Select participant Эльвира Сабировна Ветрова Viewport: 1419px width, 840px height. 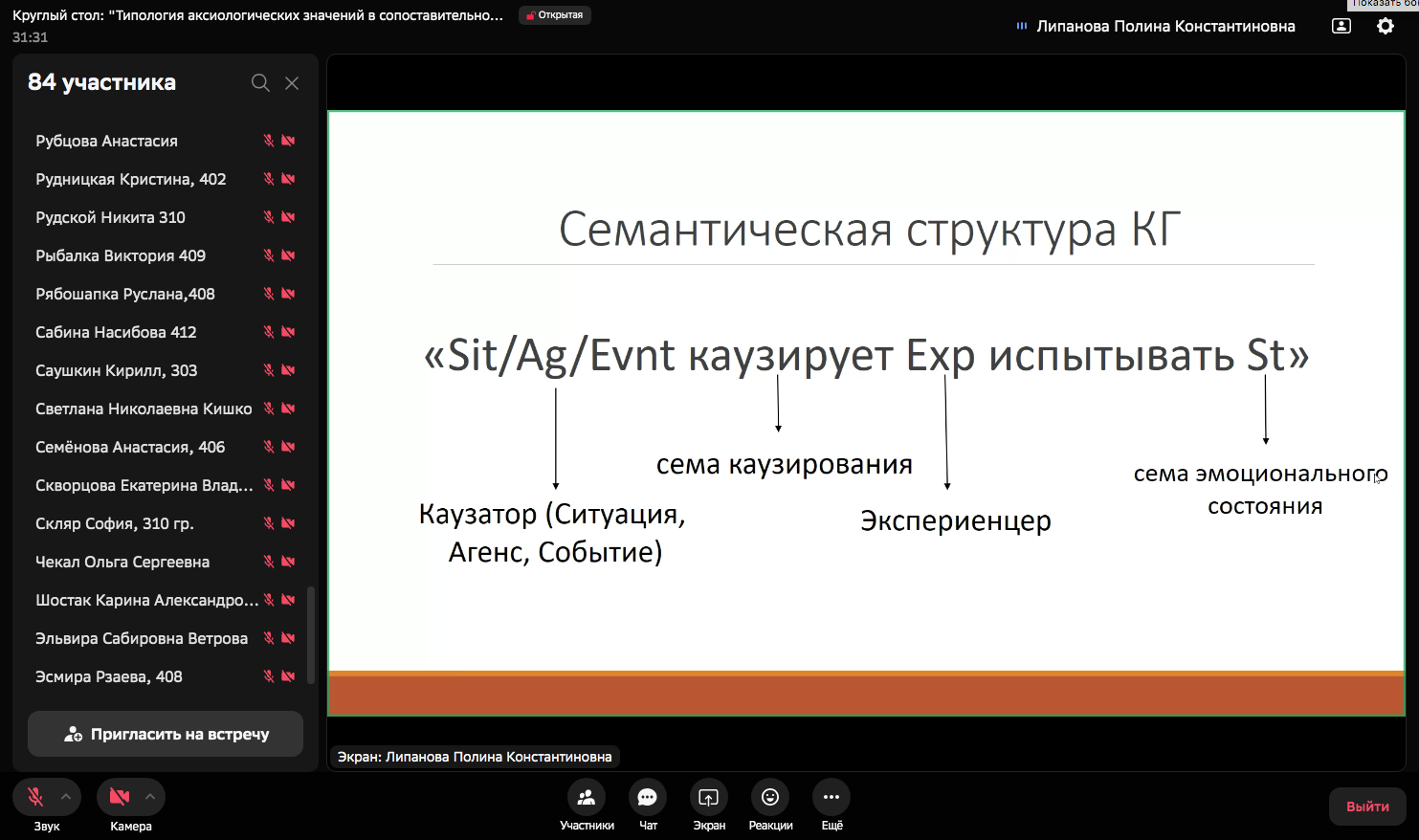(142, 638)
